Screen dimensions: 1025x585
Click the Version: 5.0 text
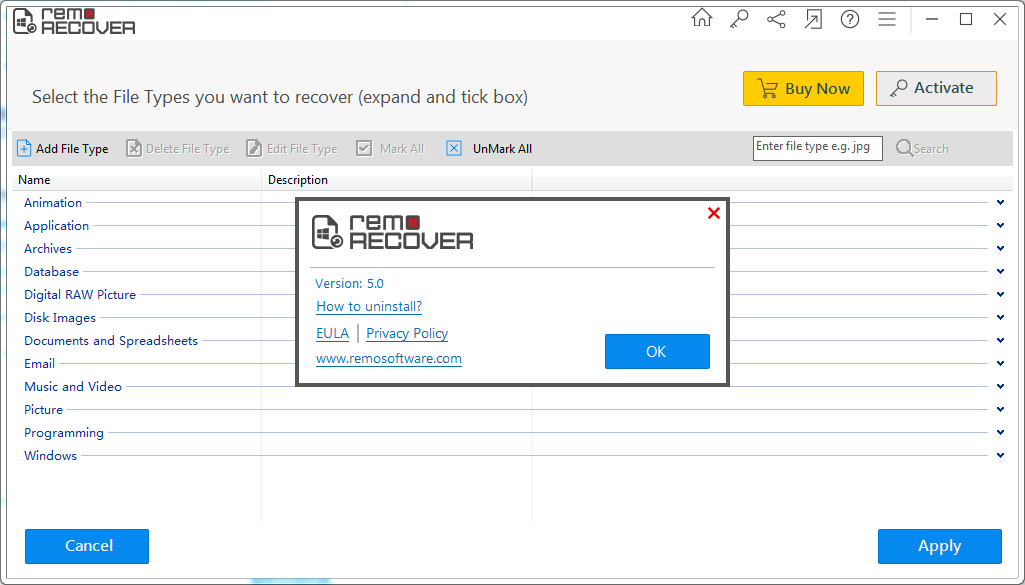click(x=349, y=284)
